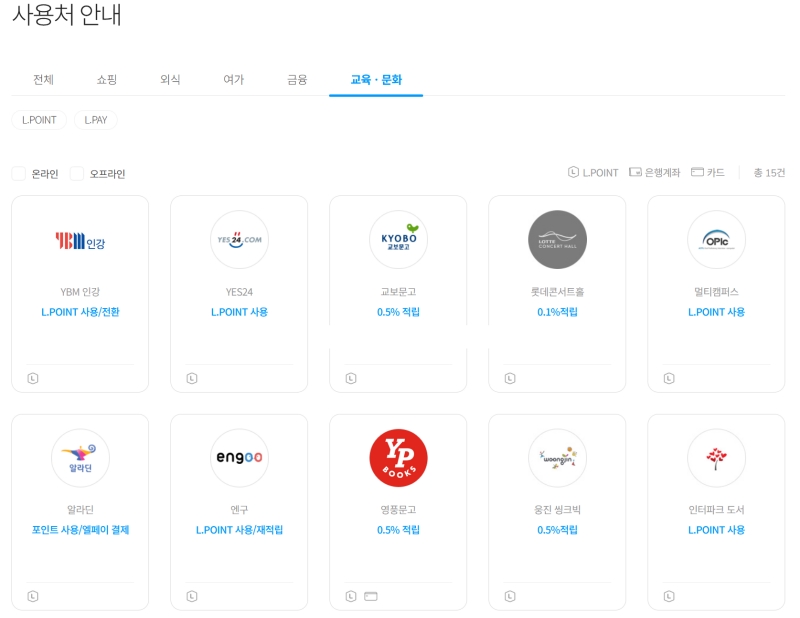Click L.POINT icon in 영풍문고 card
The width and height of the screenshot is (800, 618).
click(351, 596)
